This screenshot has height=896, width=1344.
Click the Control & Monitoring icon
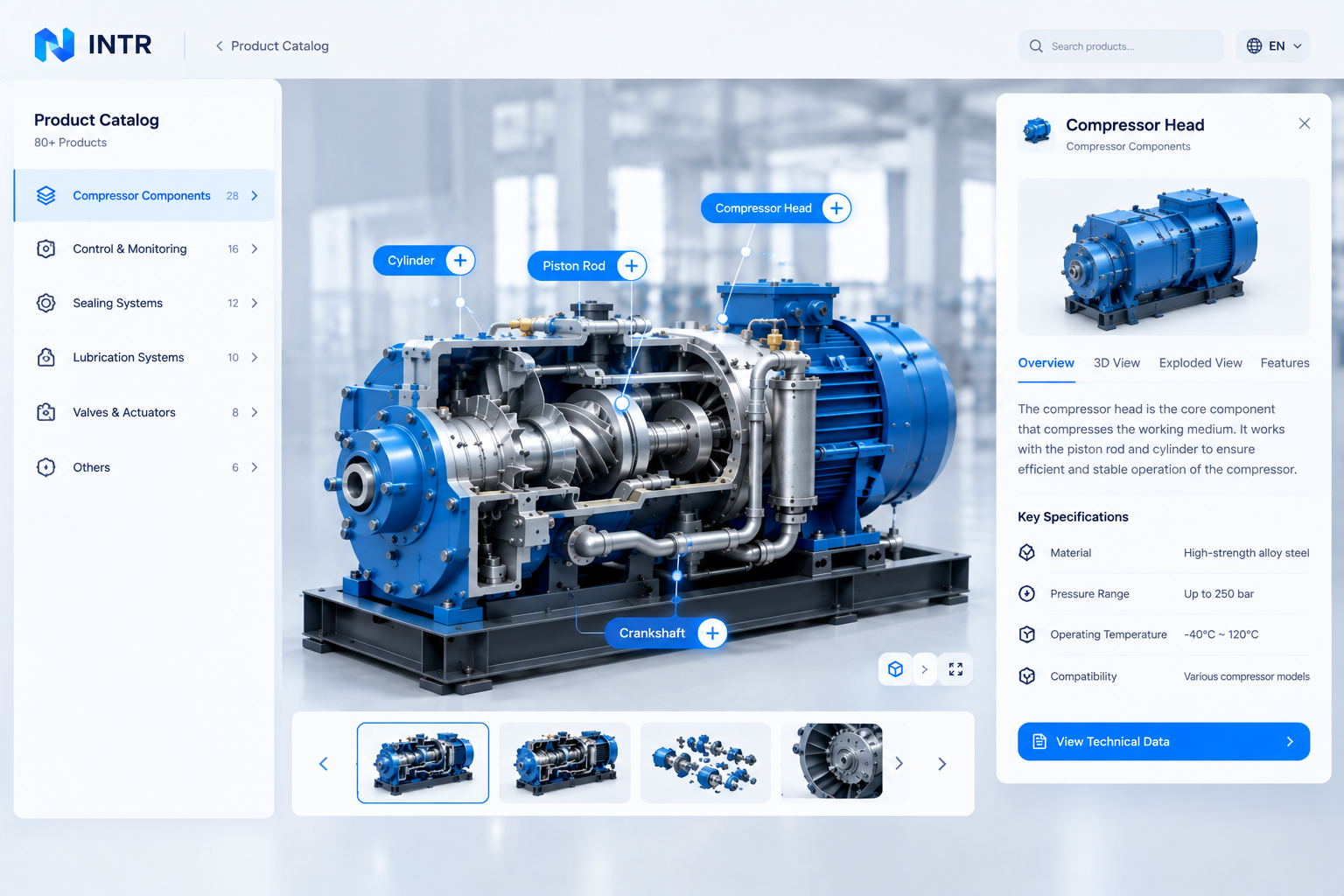point(46,249)
